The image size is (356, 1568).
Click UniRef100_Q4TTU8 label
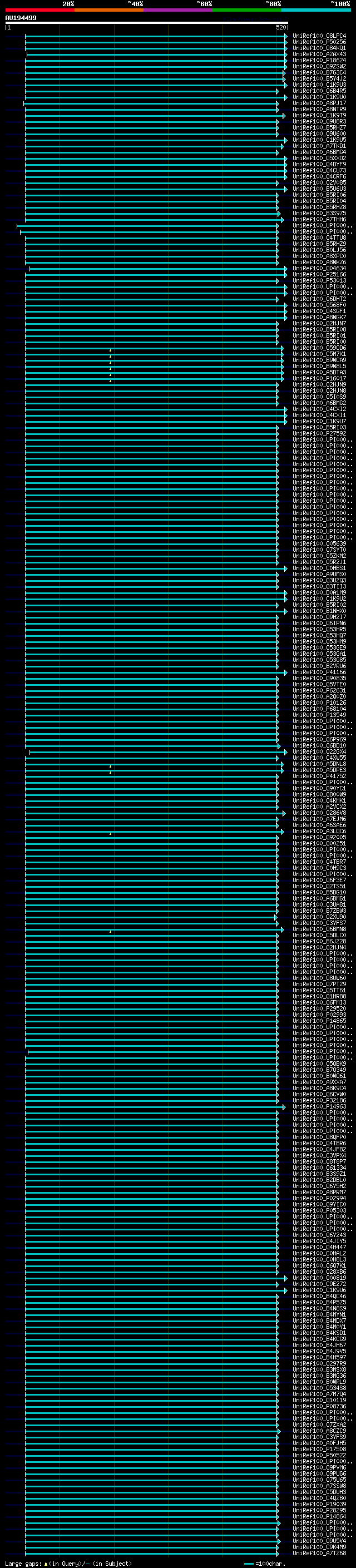pyautogui.click(x=319, y=238)
